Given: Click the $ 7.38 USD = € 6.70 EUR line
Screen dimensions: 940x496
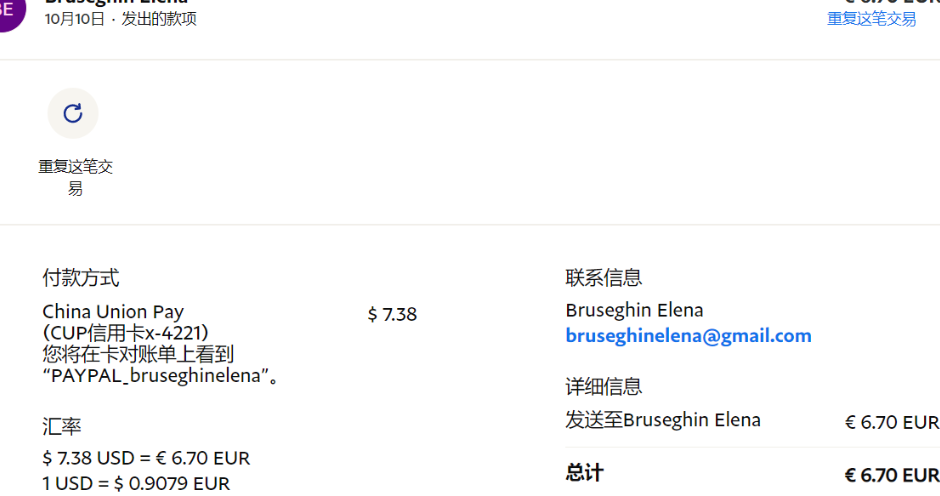Looking at the screenshot, I should 146,458.
